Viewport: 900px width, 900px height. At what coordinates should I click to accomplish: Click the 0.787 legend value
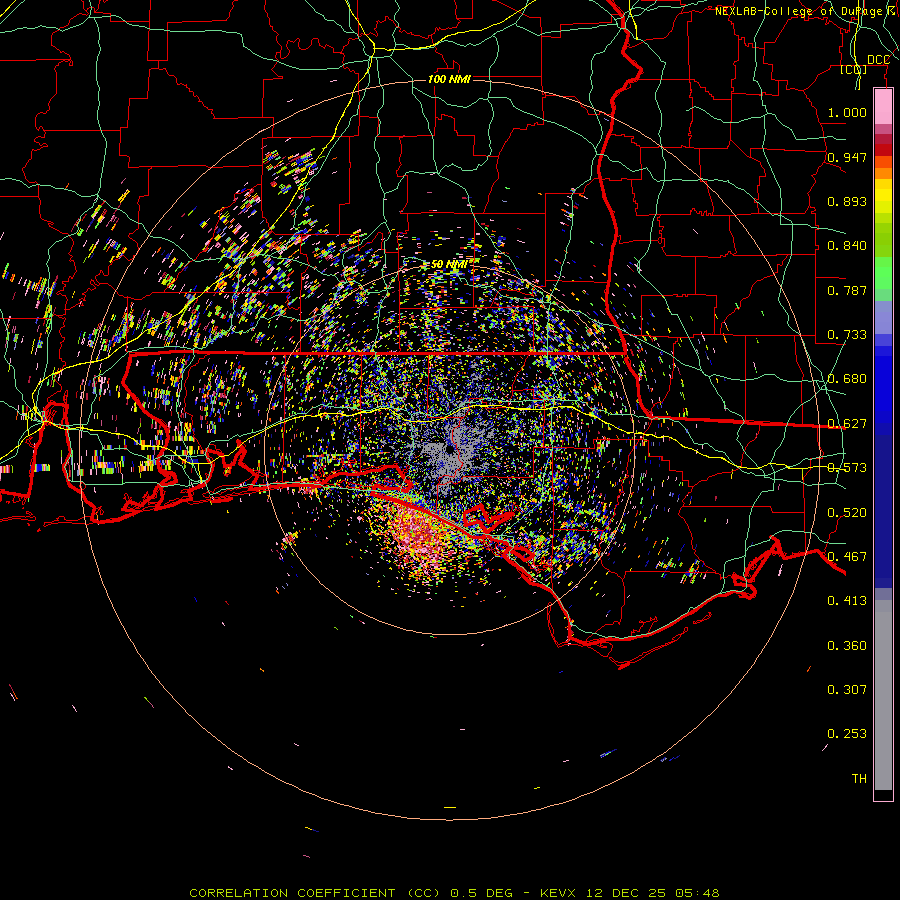847,290
